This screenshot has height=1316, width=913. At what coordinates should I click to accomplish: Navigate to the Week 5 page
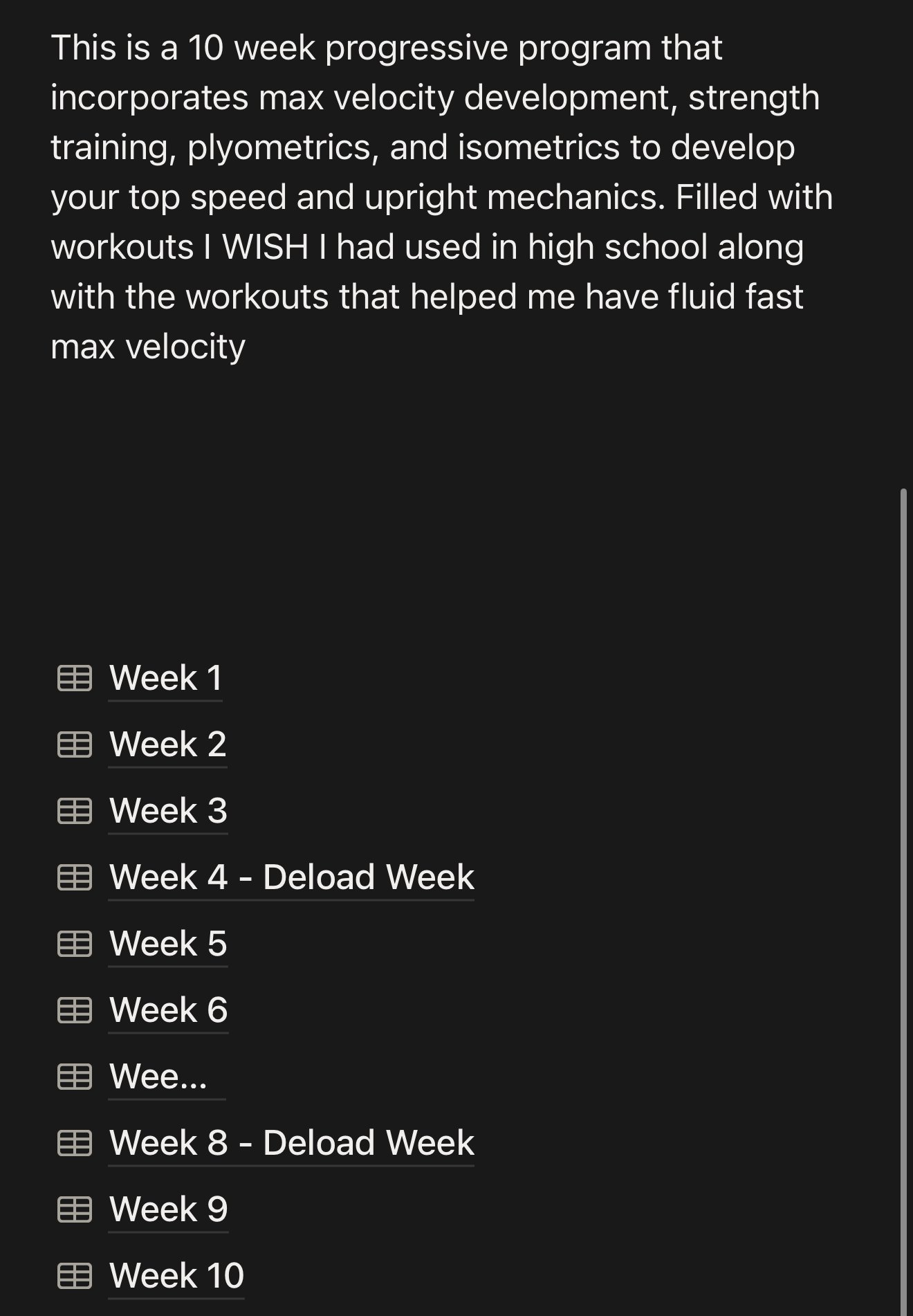click(x=167, y=944)
